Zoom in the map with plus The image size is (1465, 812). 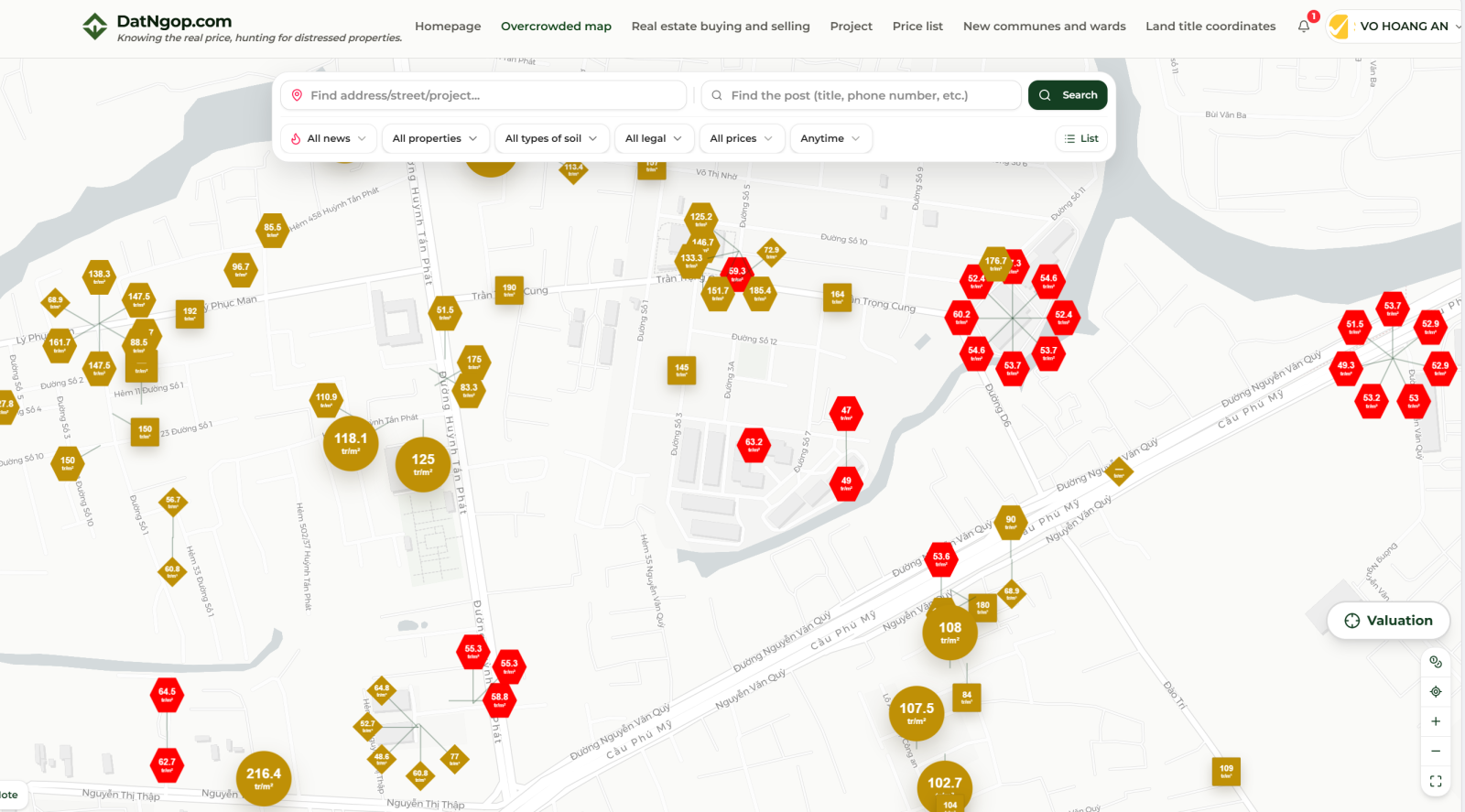(1436, 721)
